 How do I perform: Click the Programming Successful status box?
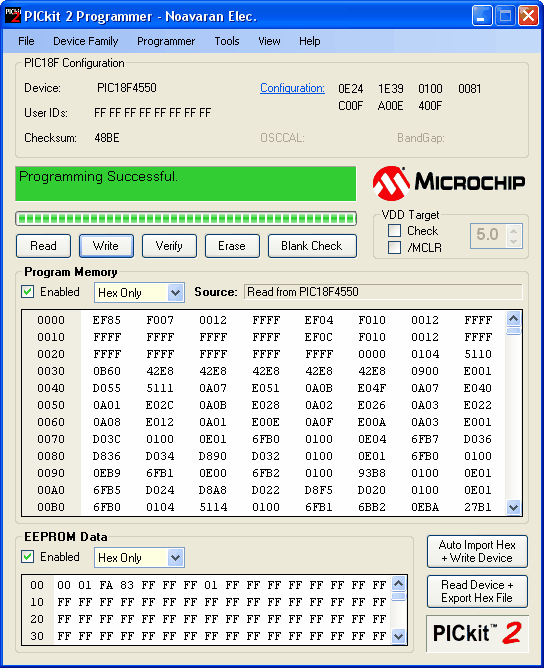pyautogui.click(x=186, y=184)
